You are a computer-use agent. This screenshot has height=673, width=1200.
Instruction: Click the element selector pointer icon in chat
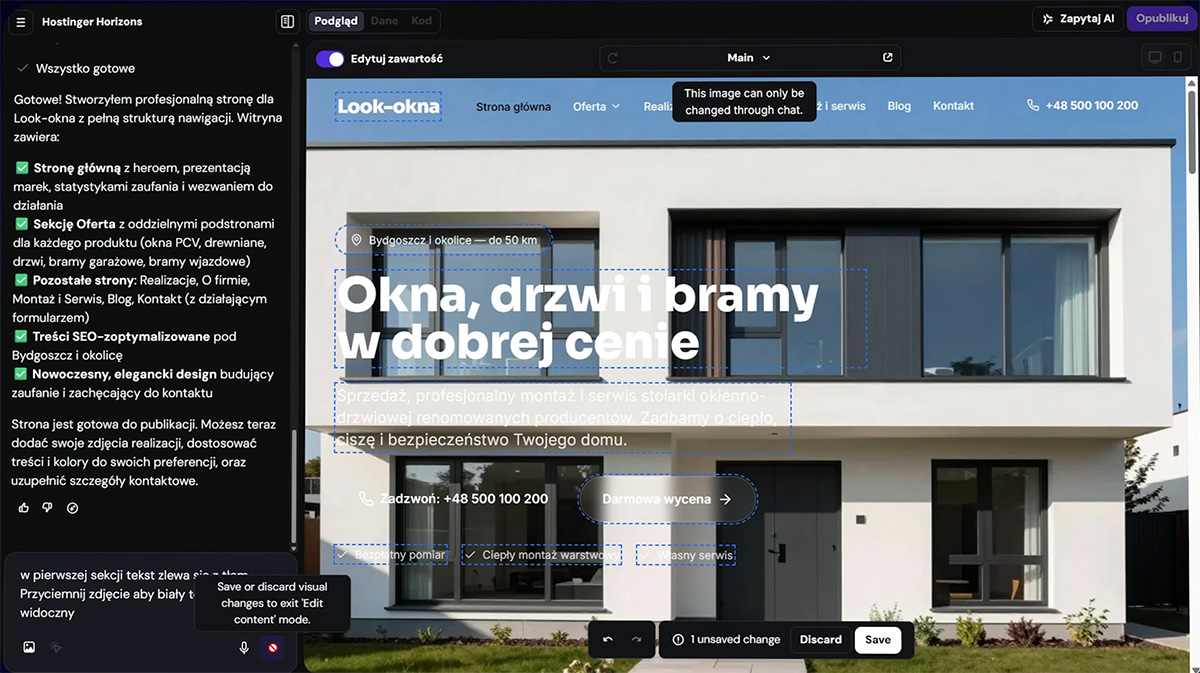coord(56,648)
